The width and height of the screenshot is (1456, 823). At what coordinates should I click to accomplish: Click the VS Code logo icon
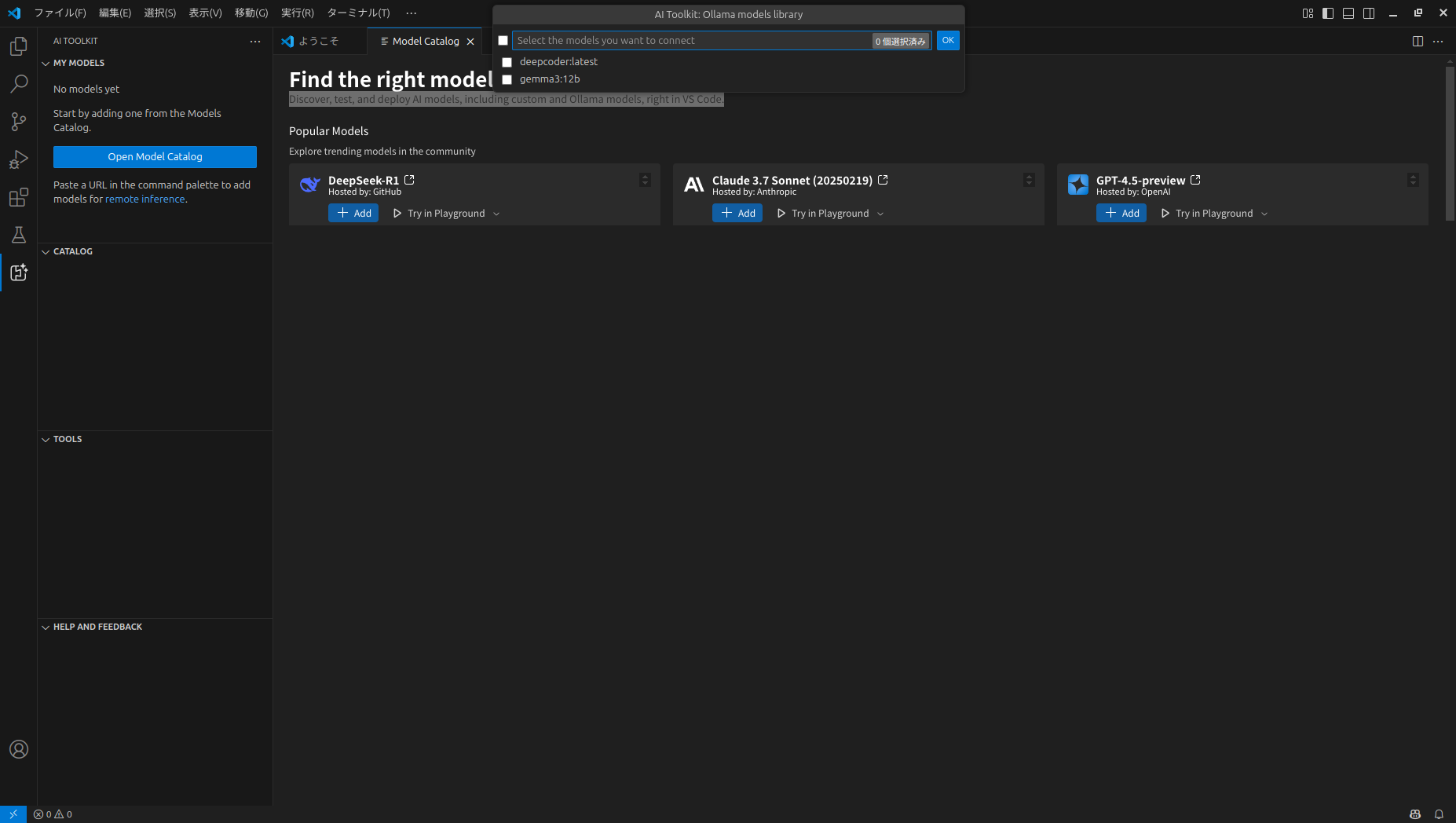click(x=14, y=13)
